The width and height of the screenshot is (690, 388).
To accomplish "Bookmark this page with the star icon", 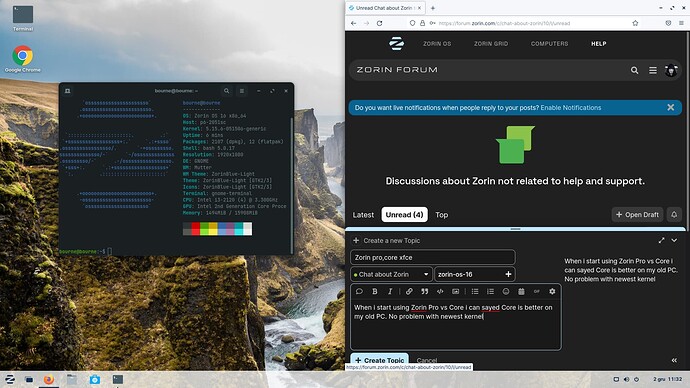I will coord(635,23).
